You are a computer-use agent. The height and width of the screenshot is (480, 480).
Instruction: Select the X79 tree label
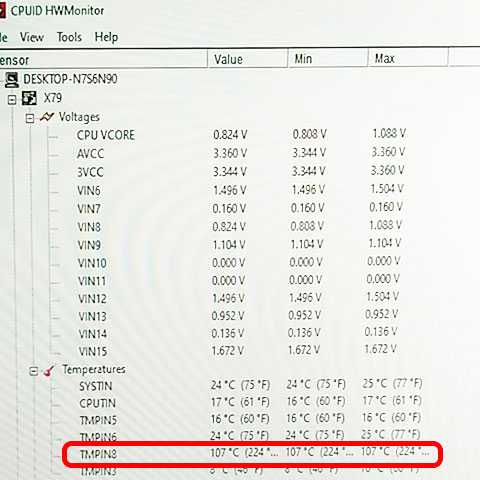(53, 98)
